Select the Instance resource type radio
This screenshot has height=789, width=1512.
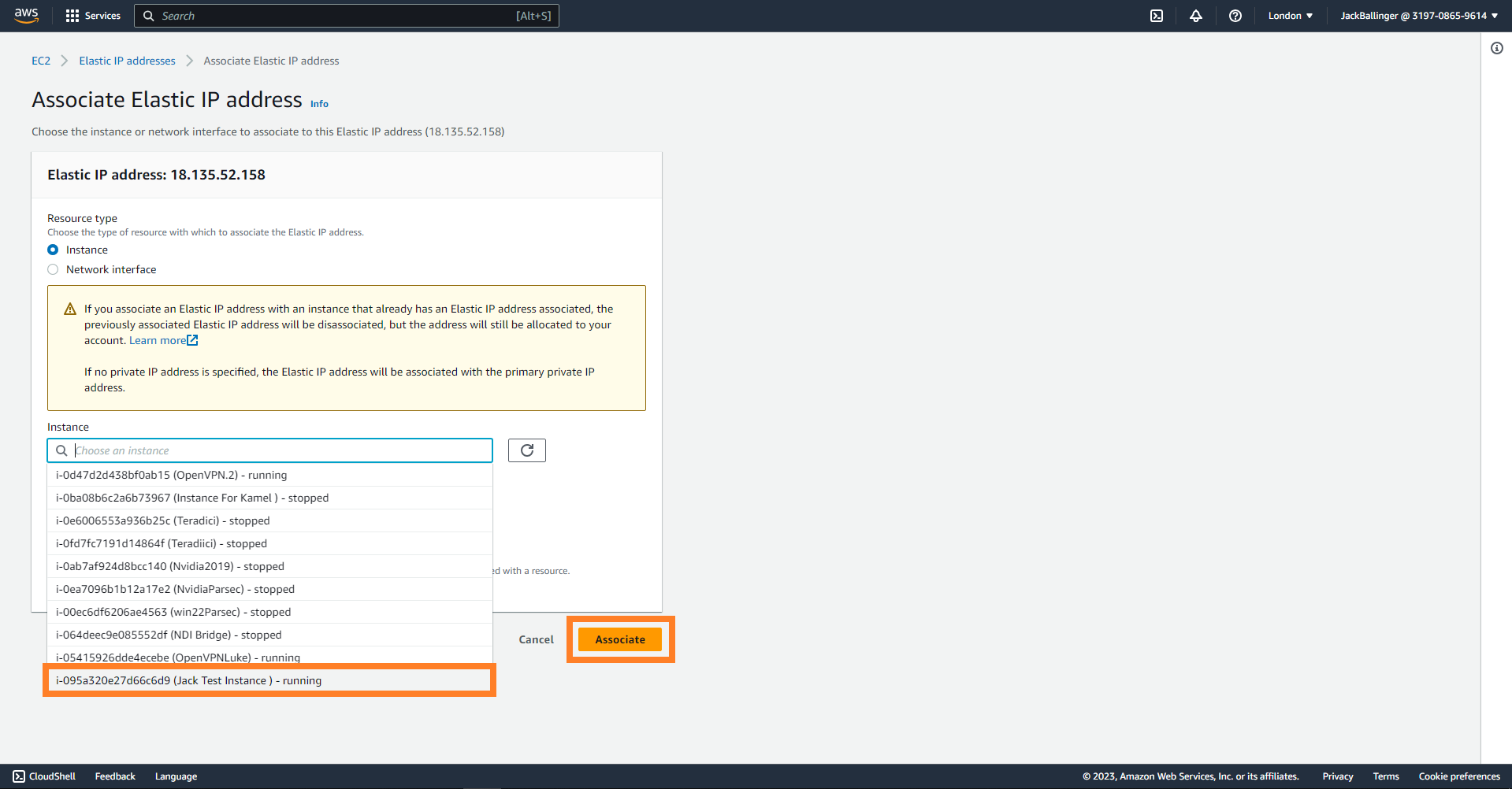[53, 250]
